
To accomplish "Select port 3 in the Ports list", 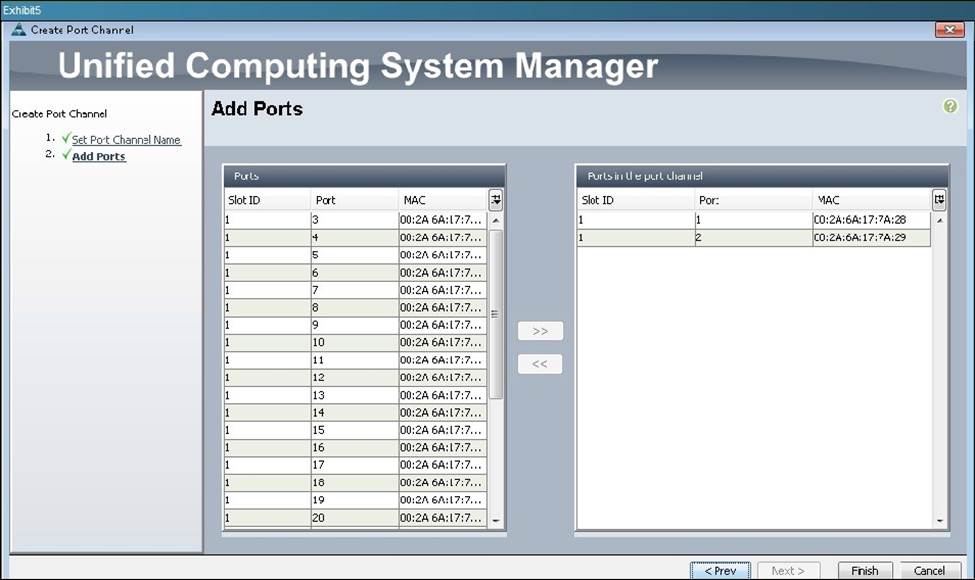I will 356,219.
